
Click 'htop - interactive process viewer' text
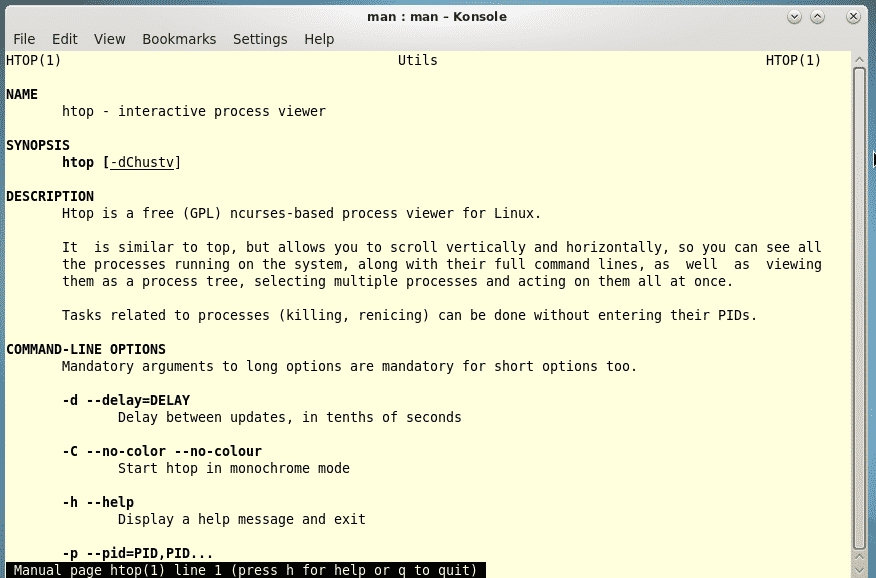[x=194, y=111]
